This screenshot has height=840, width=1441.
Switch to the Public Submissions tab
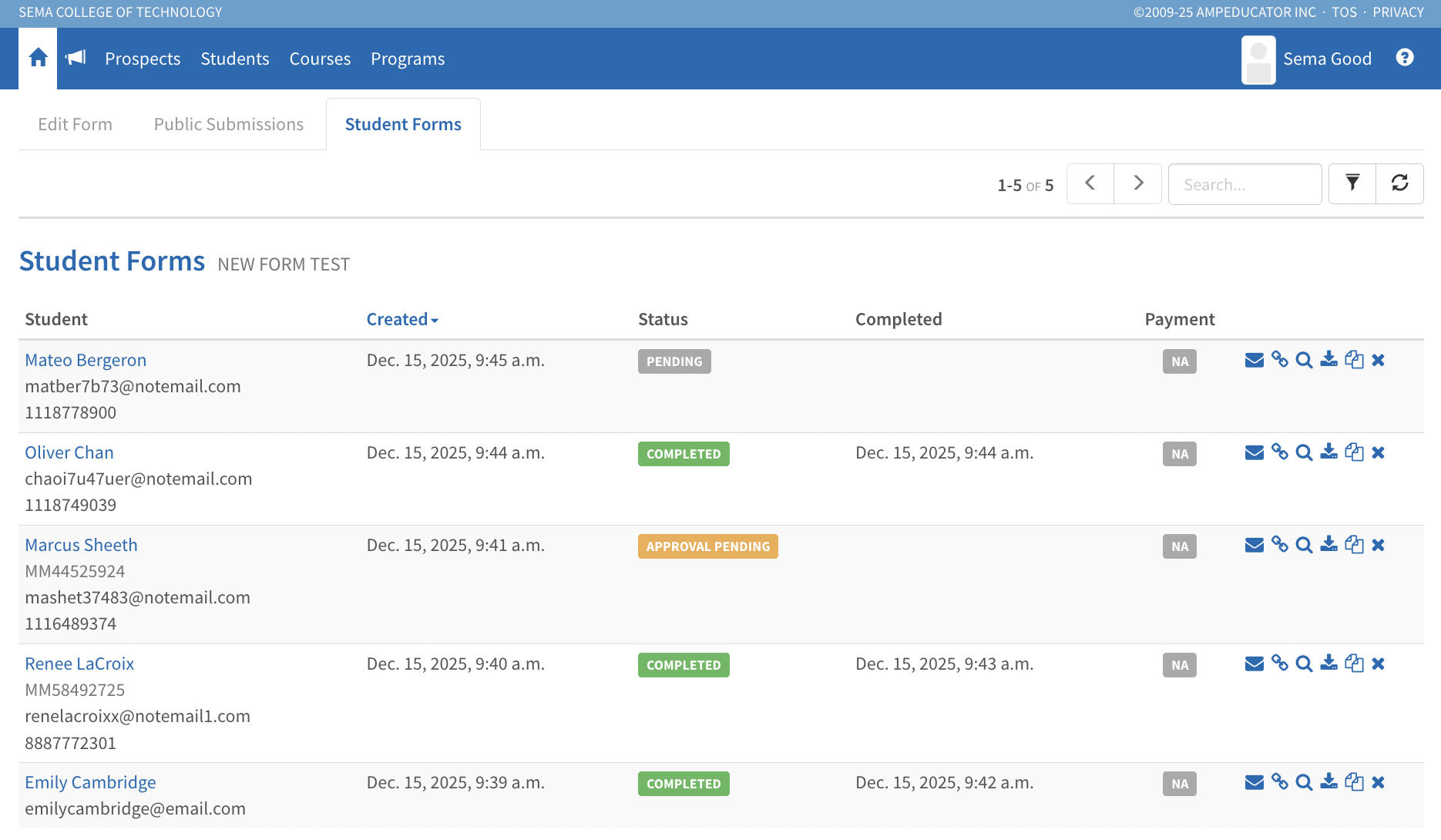(x=228, y=124)
